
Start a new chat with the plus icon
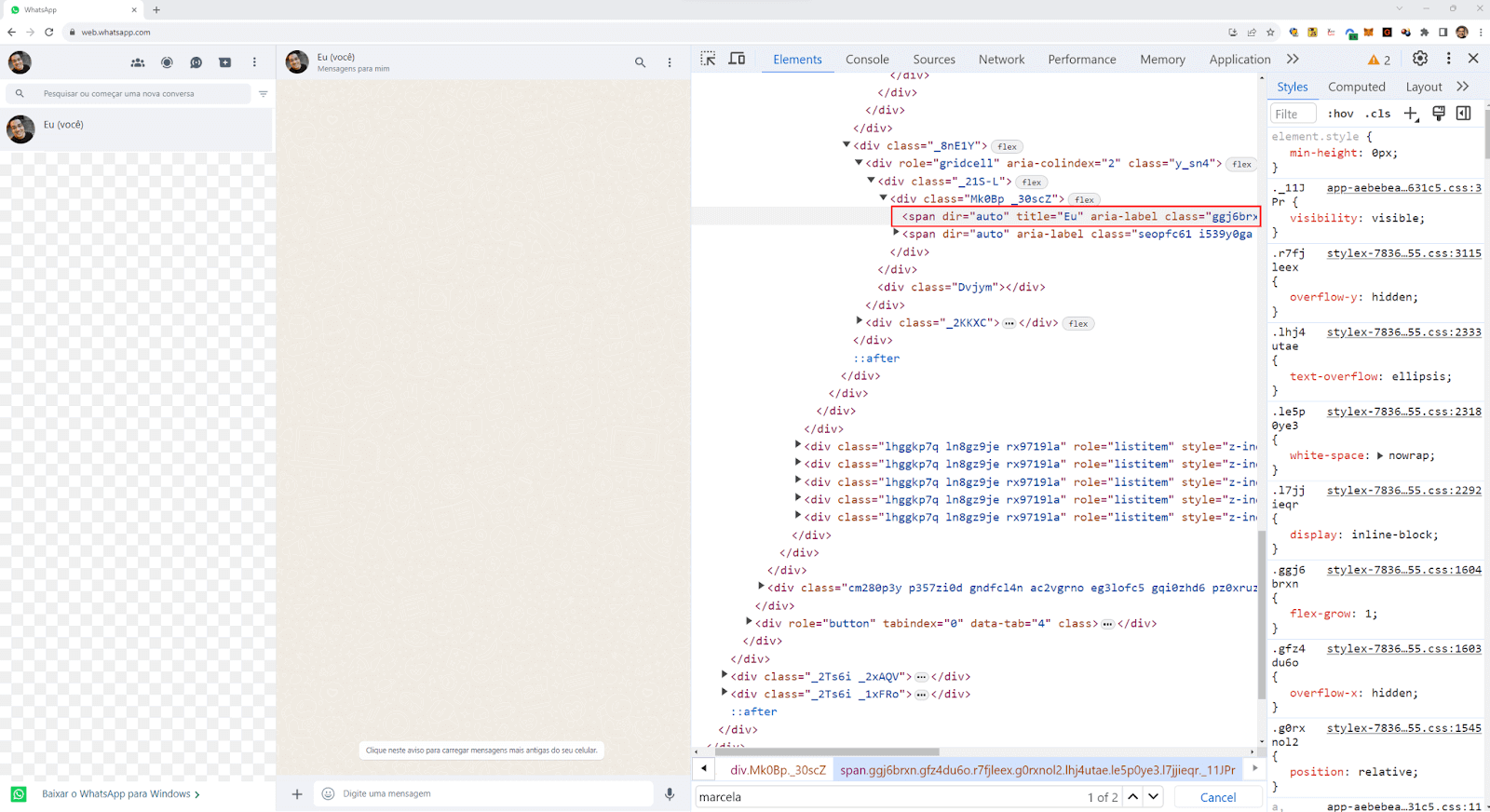(225, 62)
